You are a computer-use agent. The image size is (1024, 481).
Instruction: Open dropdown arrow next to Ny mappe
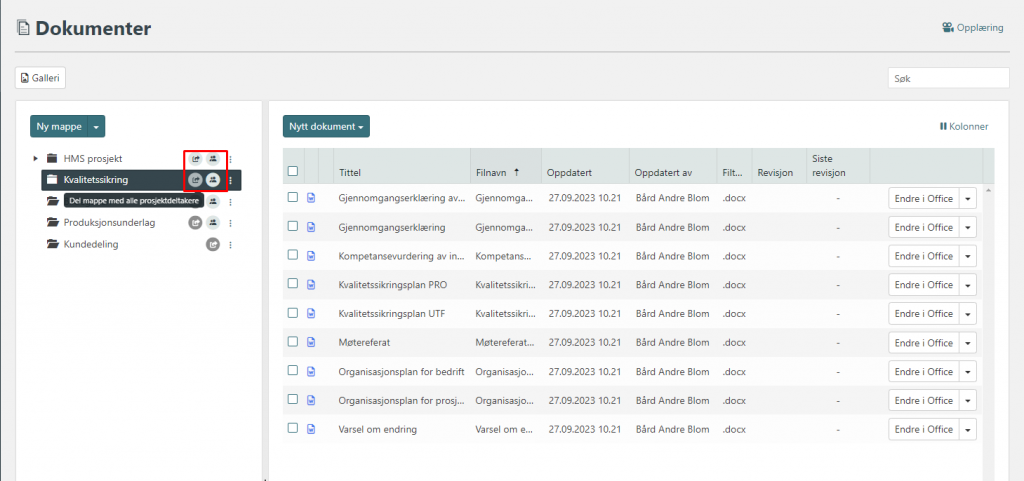point(96,127)
